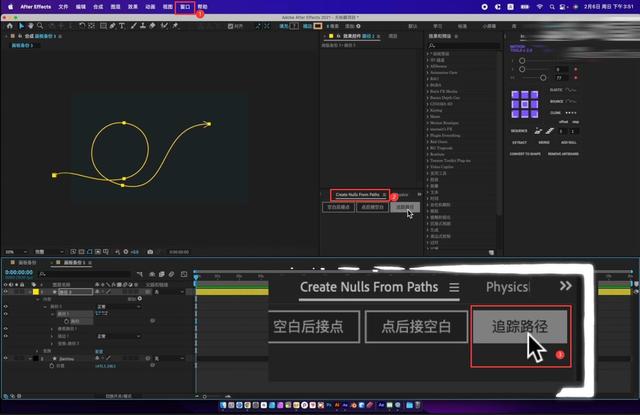The height and width of the screenshot is (415, 640).
Task: Click the top-left square of anchor grid
Action: click(x=515, y=95)
